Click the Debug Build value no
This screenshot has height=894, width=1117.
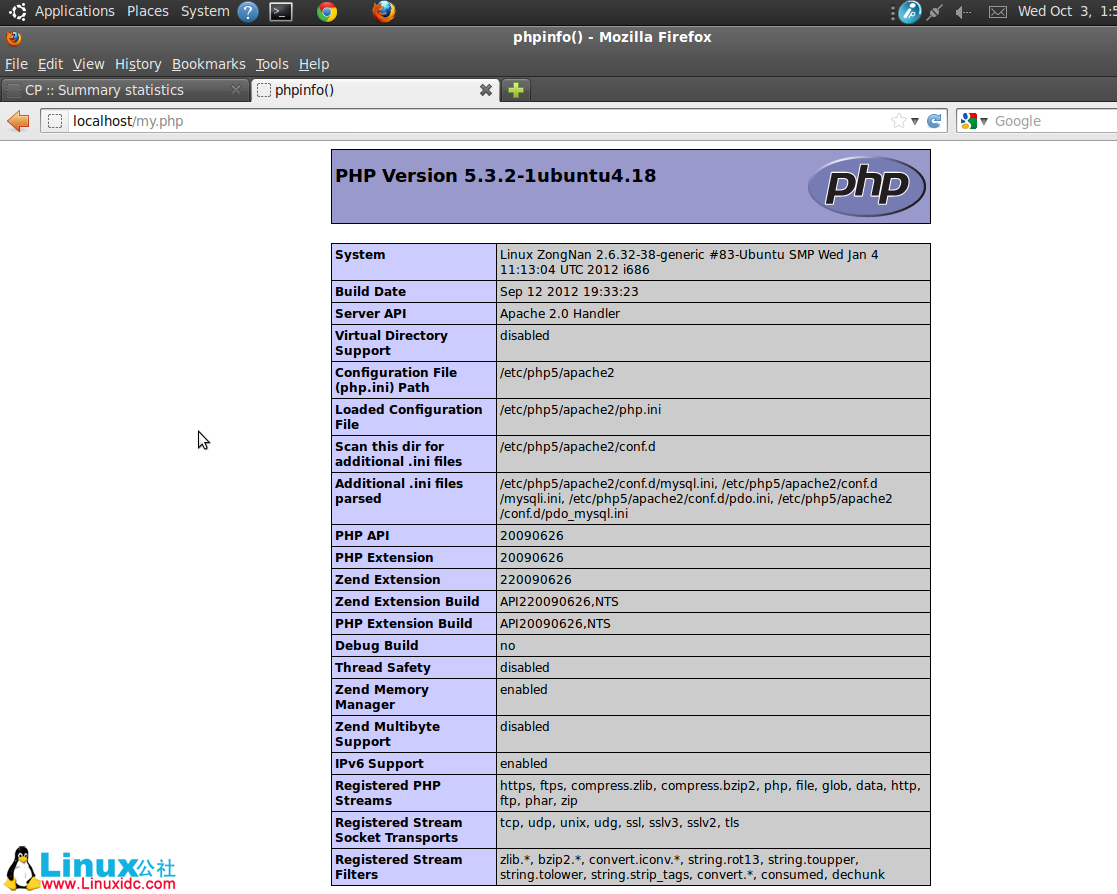[507, 645]
